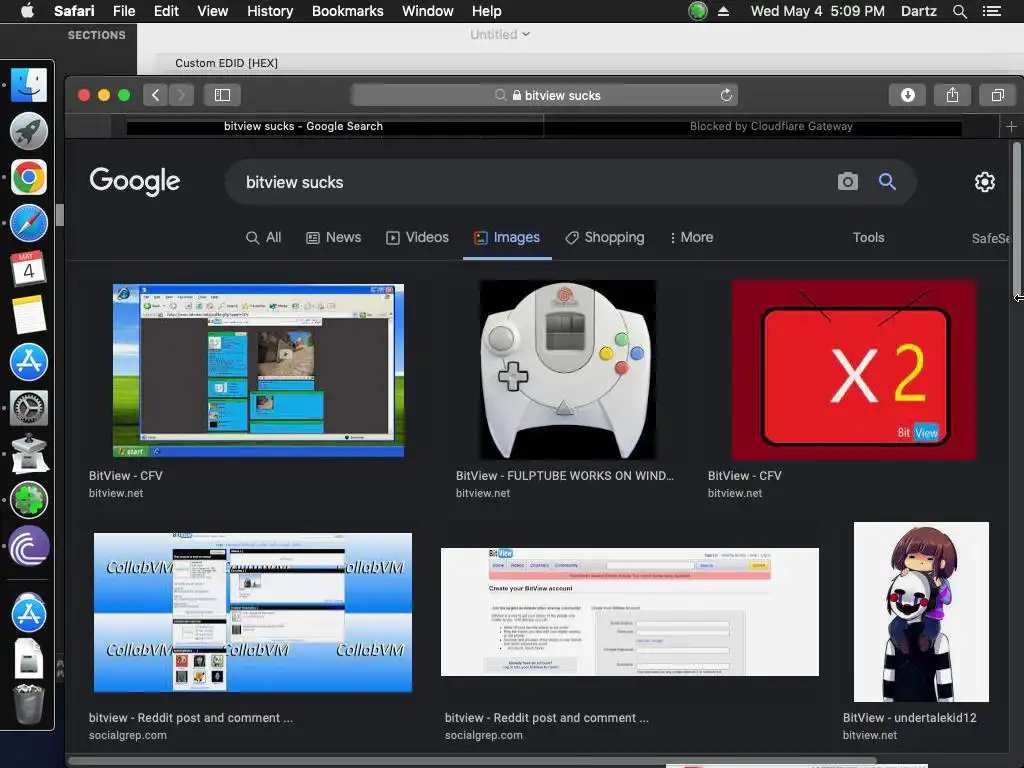Open the Windows XP BitView CFV thumbnail
Viewport: 1024px width, 768px height.
[x=259, y=370]
